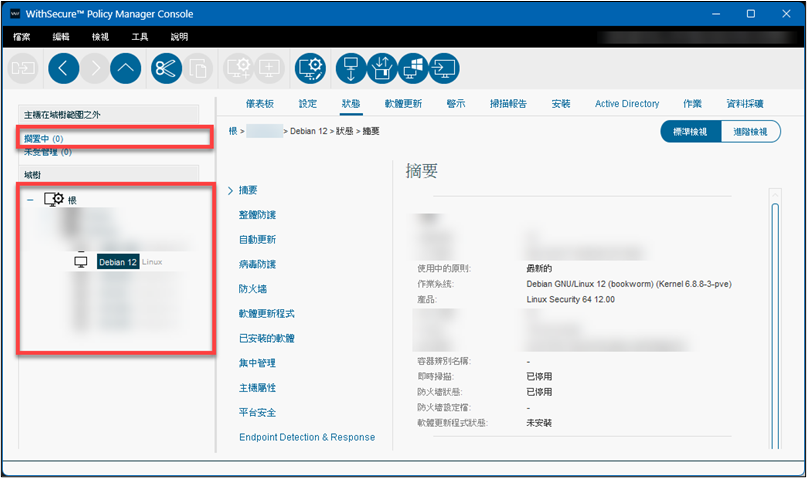Open 軟體更新程式 status page
Viewport: 807px width, 478px height.
(267, 313)
